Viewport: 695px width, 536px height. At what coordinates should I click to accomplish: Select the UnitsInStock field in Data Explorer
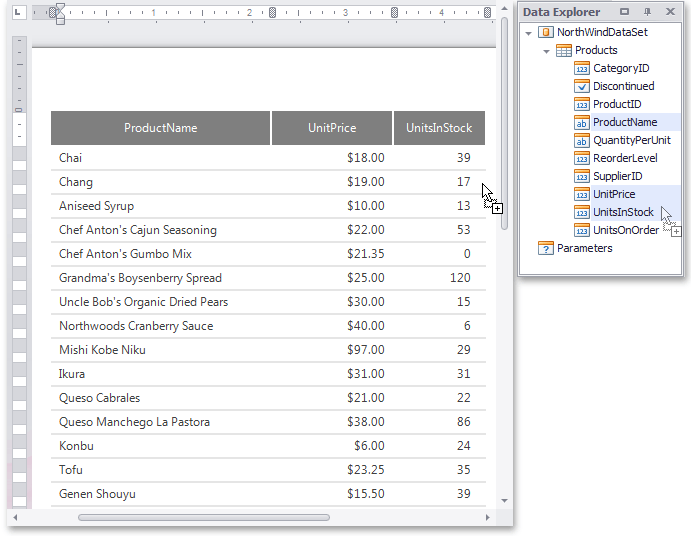[x=623, y=212]
